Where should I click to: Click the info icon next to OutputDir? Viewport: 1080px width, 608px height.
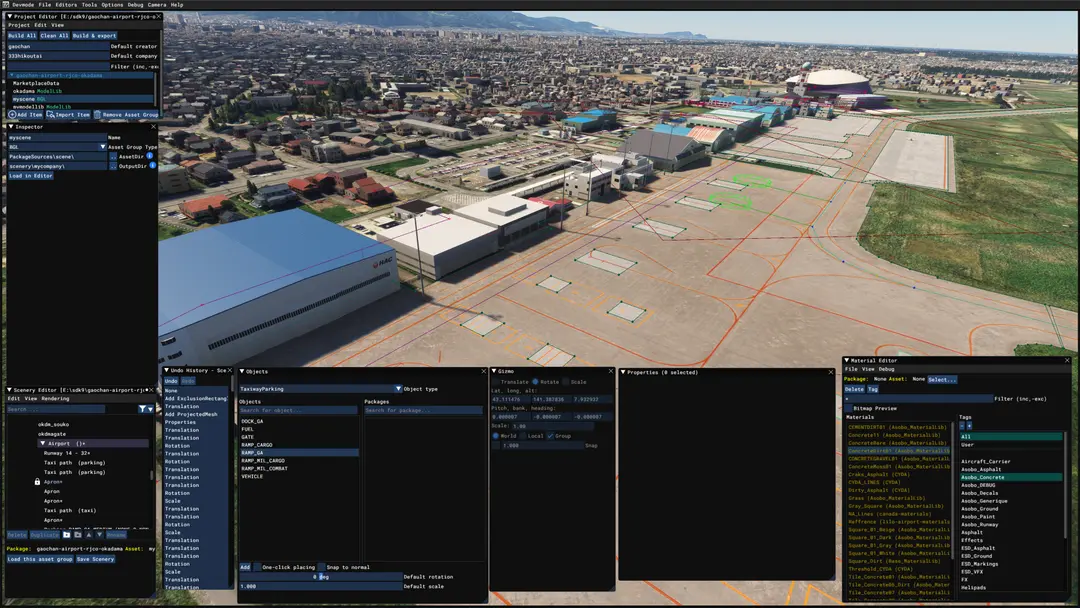click(x=152, y=166)
